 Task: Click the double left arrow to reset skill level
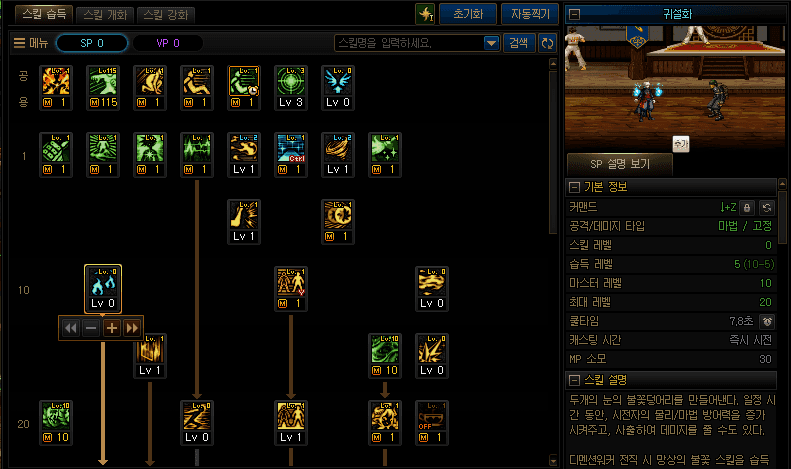click(71, 328)
